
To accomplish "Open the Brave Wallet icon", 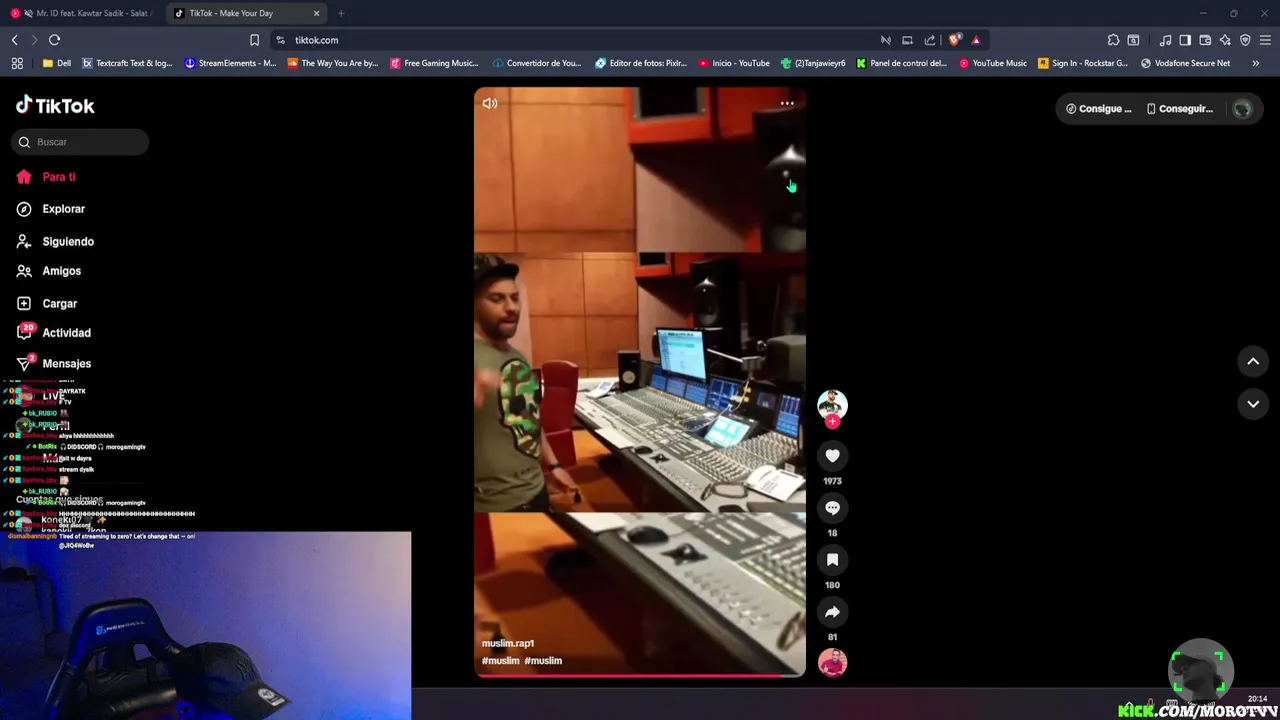I will coord(1205,40).
